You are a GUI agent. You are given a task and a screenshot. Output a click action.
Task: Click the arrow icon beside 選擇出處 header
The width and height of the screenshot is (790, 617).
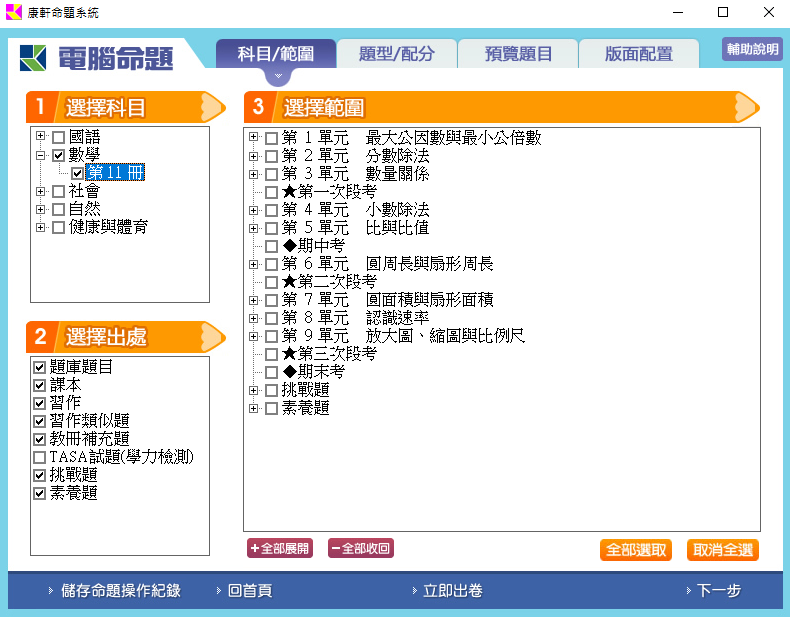click(x=212, y=336)
